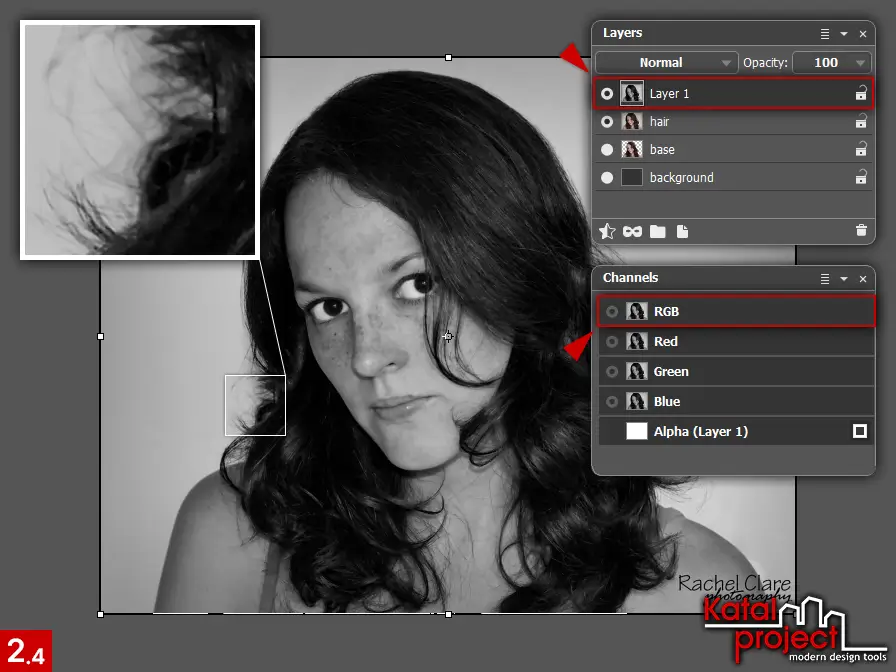Open the Channels panel hamburger menu

pos(824,279)
